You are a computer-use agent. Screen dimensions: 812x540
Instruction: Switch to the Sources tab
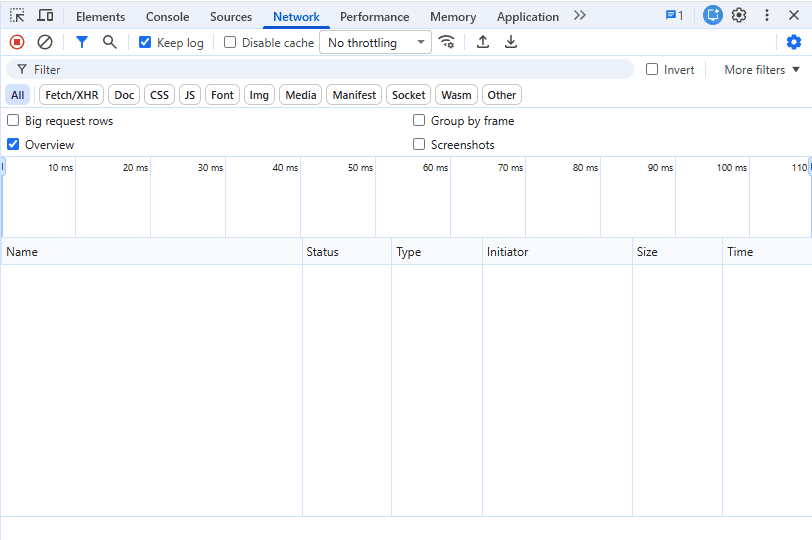[x=231, y=17]
